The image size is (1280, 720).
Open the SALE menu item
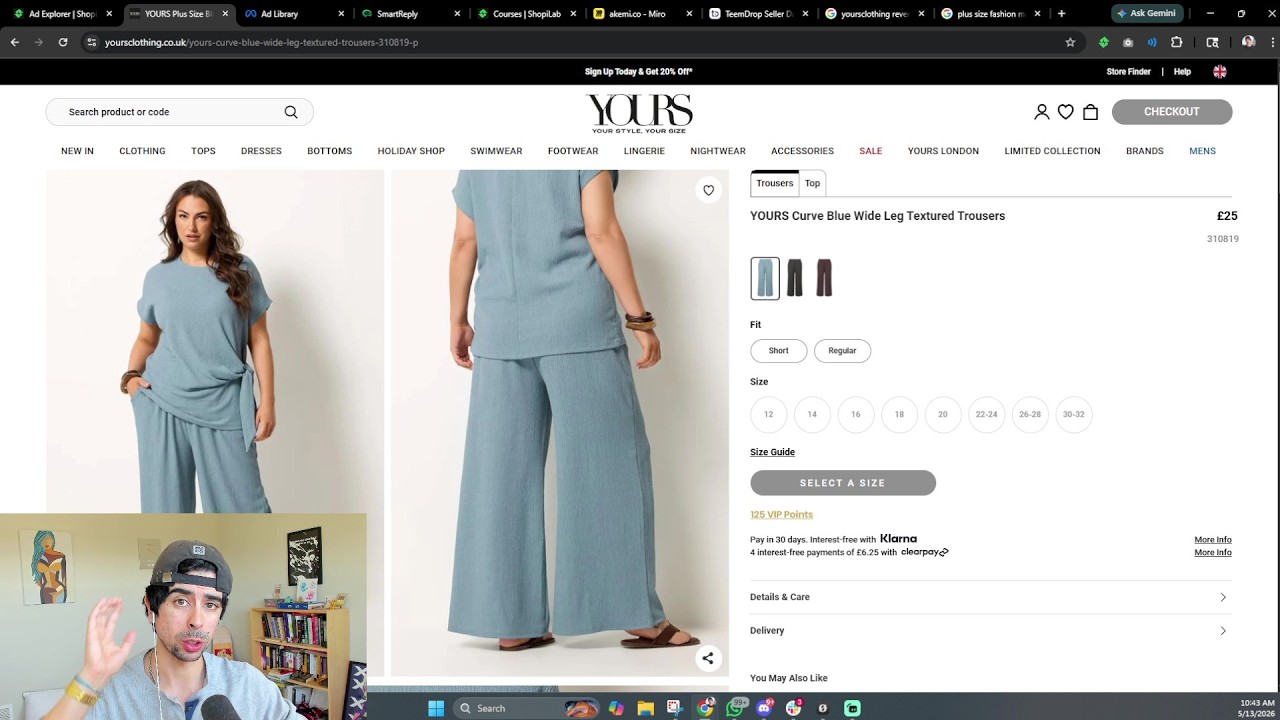click(x=870, y=151)
